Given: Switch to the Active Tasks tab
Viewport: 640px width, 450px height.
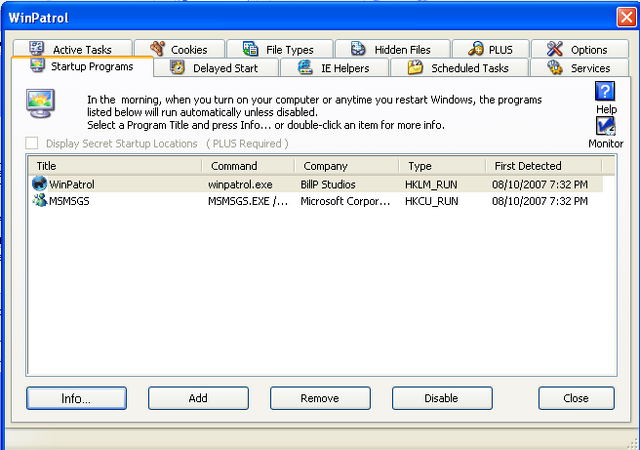Looking at the screenshot, I should tap(73, 49).
